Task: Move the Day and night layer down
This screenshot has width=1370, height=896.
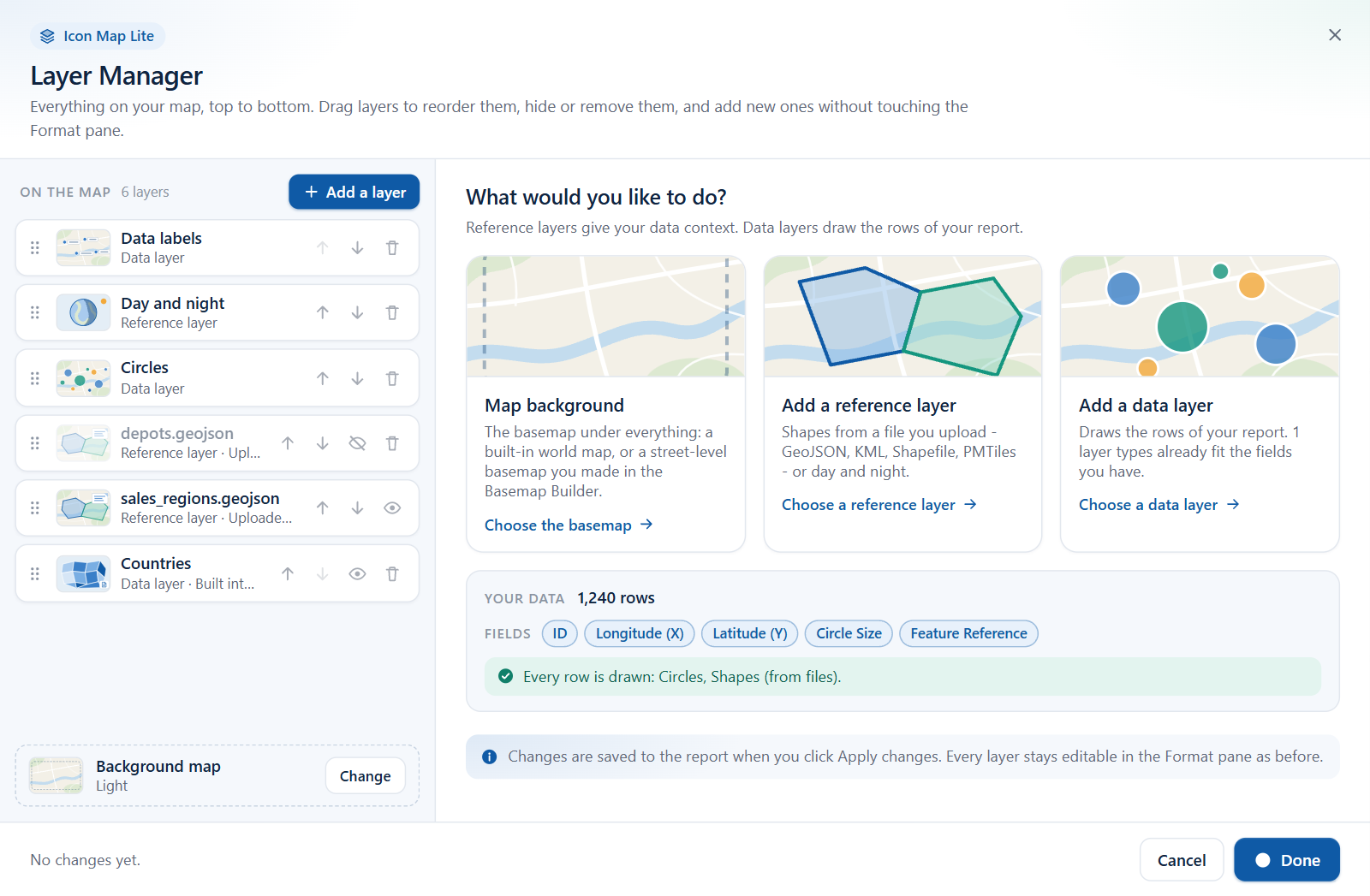Action: [x=357, y=313]
